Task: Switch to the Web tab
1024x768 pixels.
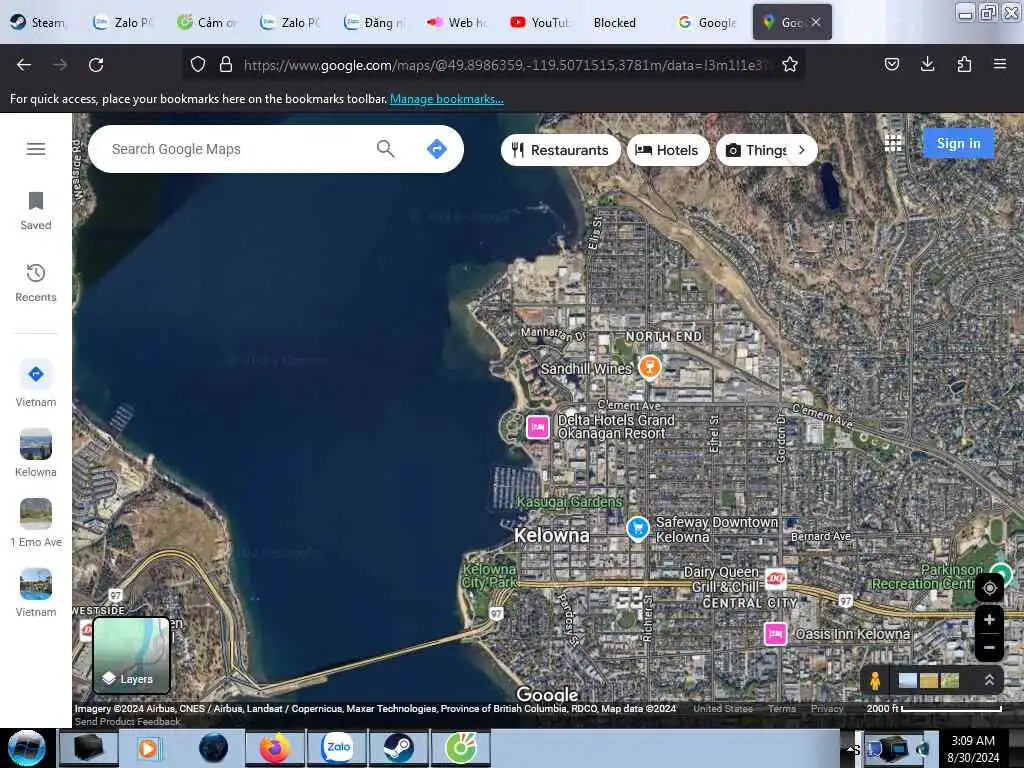Action: [x=457, y=22]
